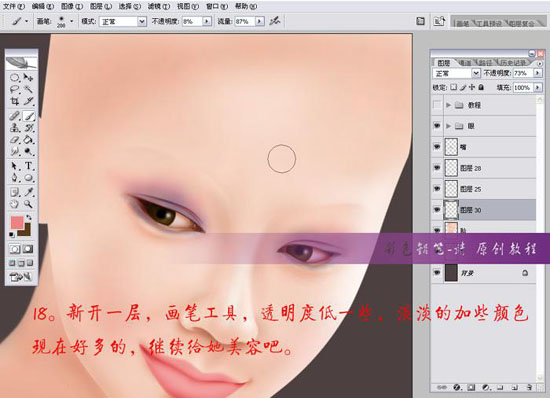Hide layer 30 visibility eye

coord(437,210)
